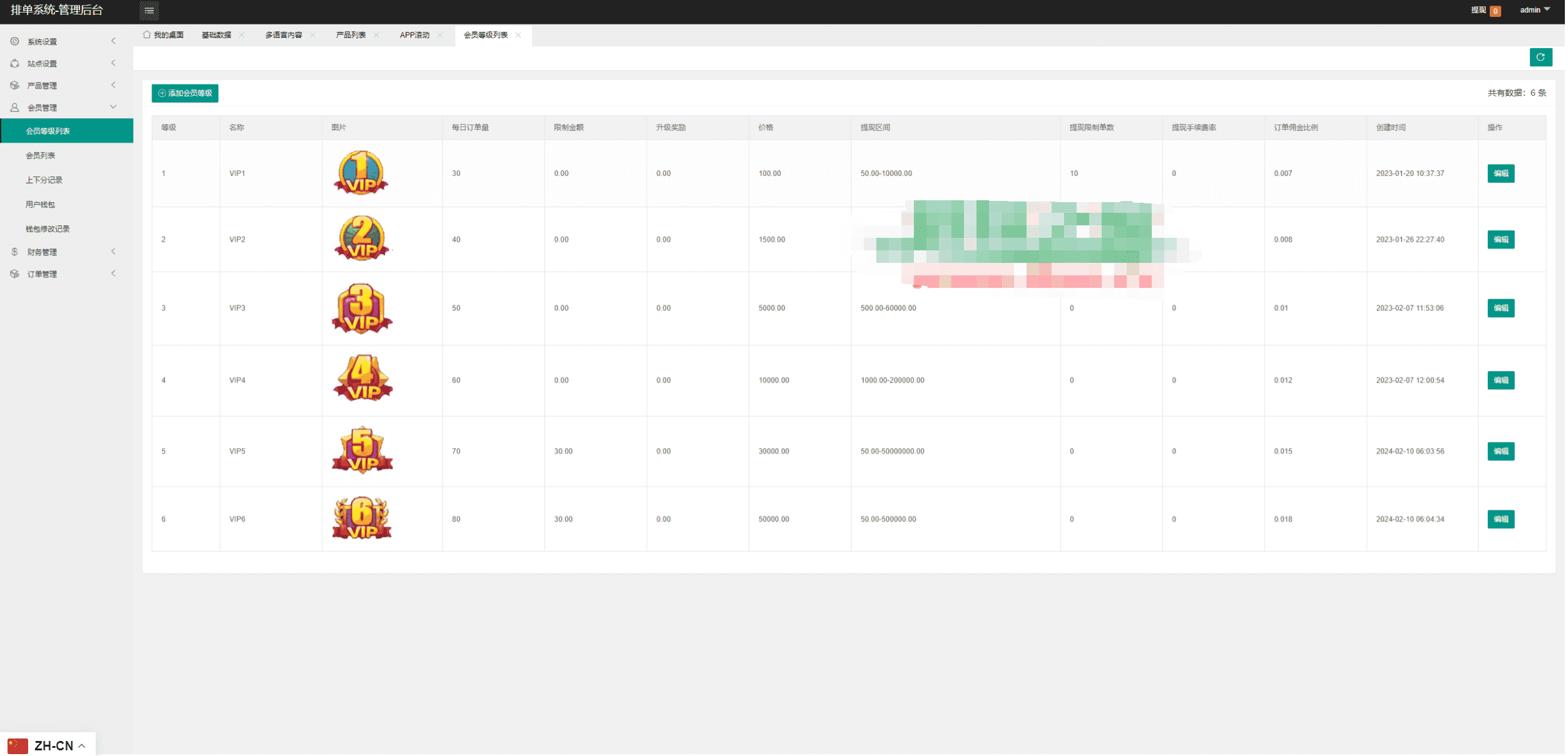This screenshot has width=1568, height=756.
Task: Click the VIP3 badge image
Action: [x=362, y=308]
